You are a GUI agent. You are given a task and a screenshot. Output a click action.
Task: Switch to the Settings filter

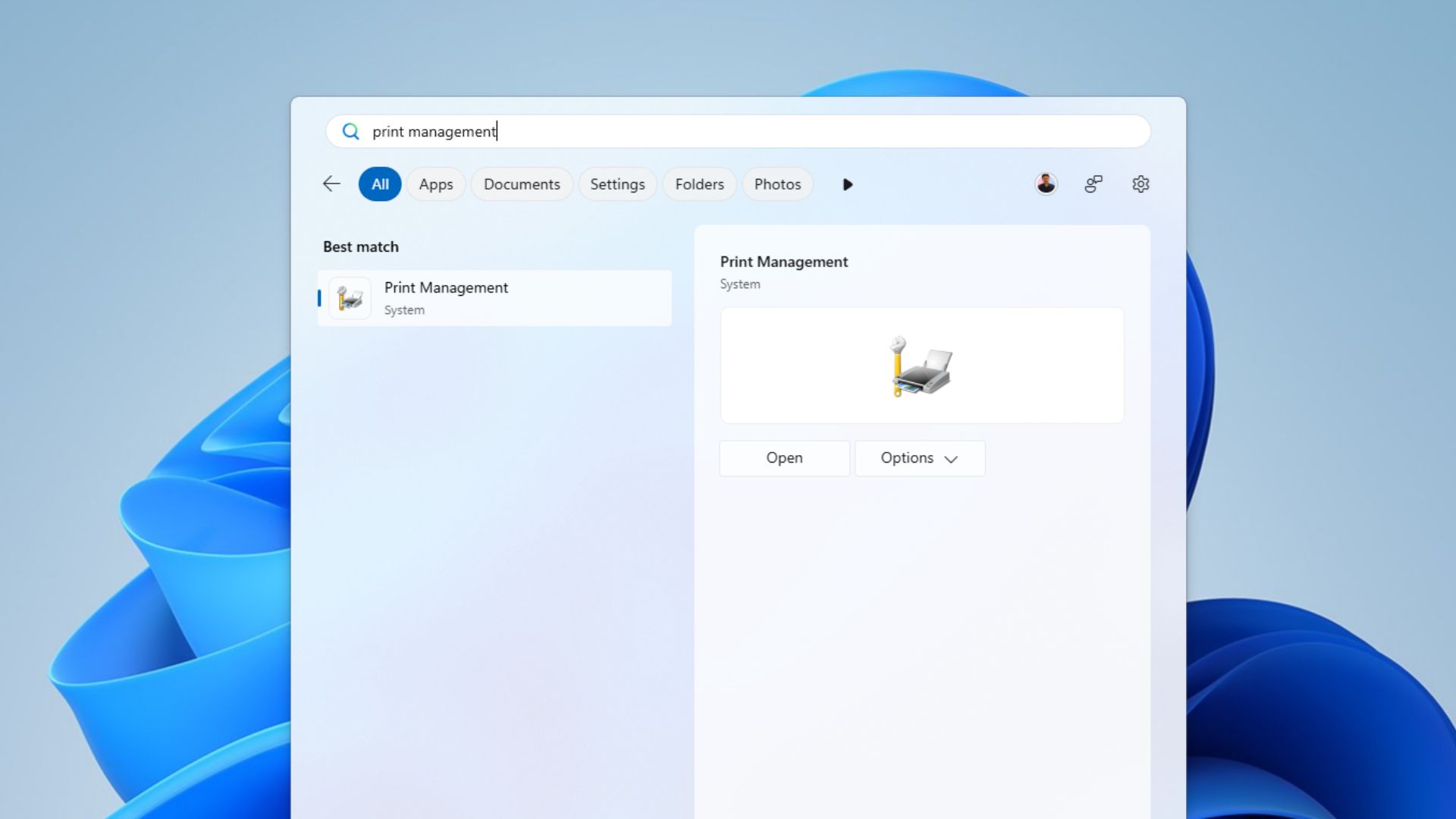coord(617,184)
